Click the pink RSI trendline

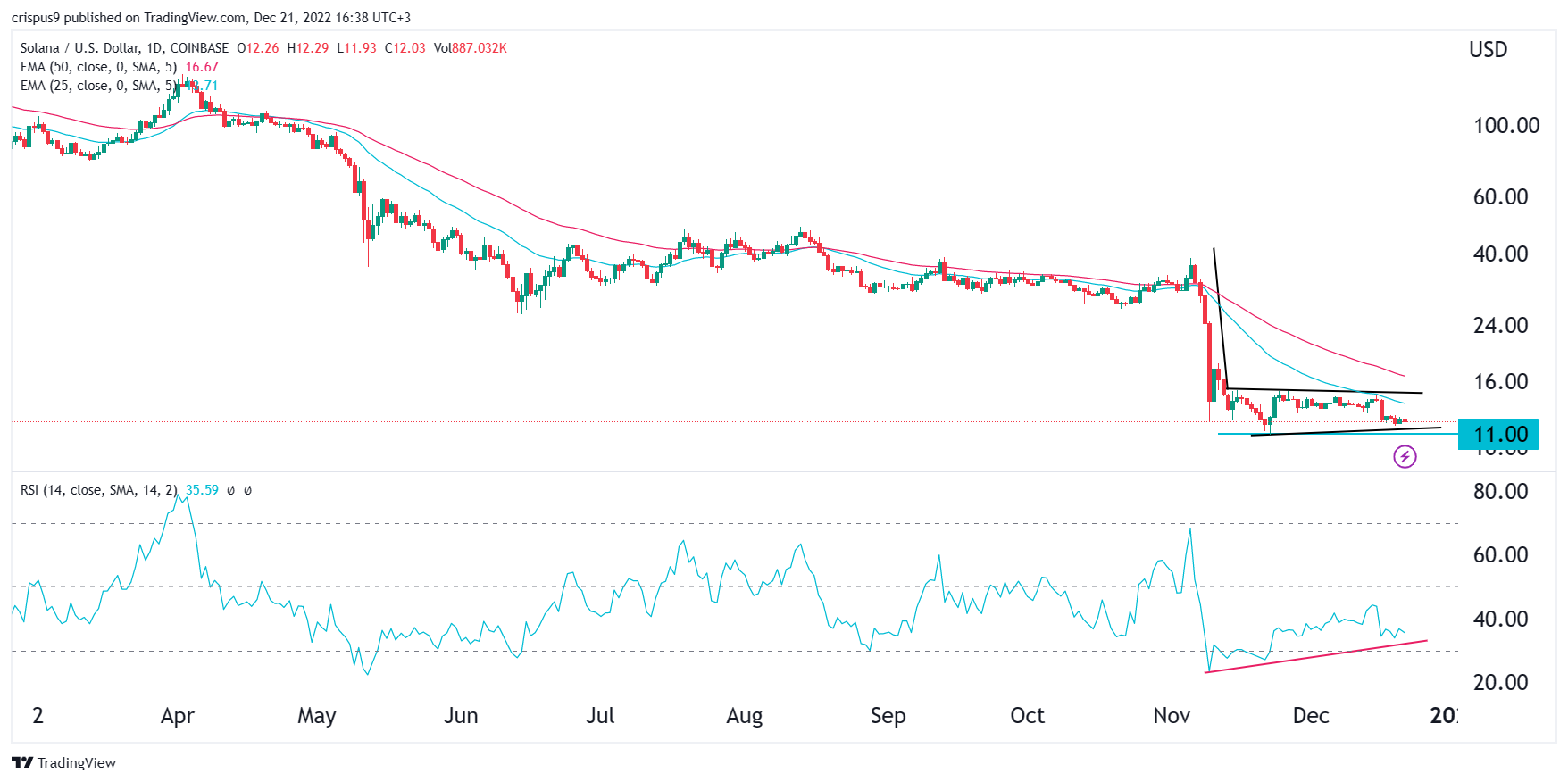point(1316,656)
